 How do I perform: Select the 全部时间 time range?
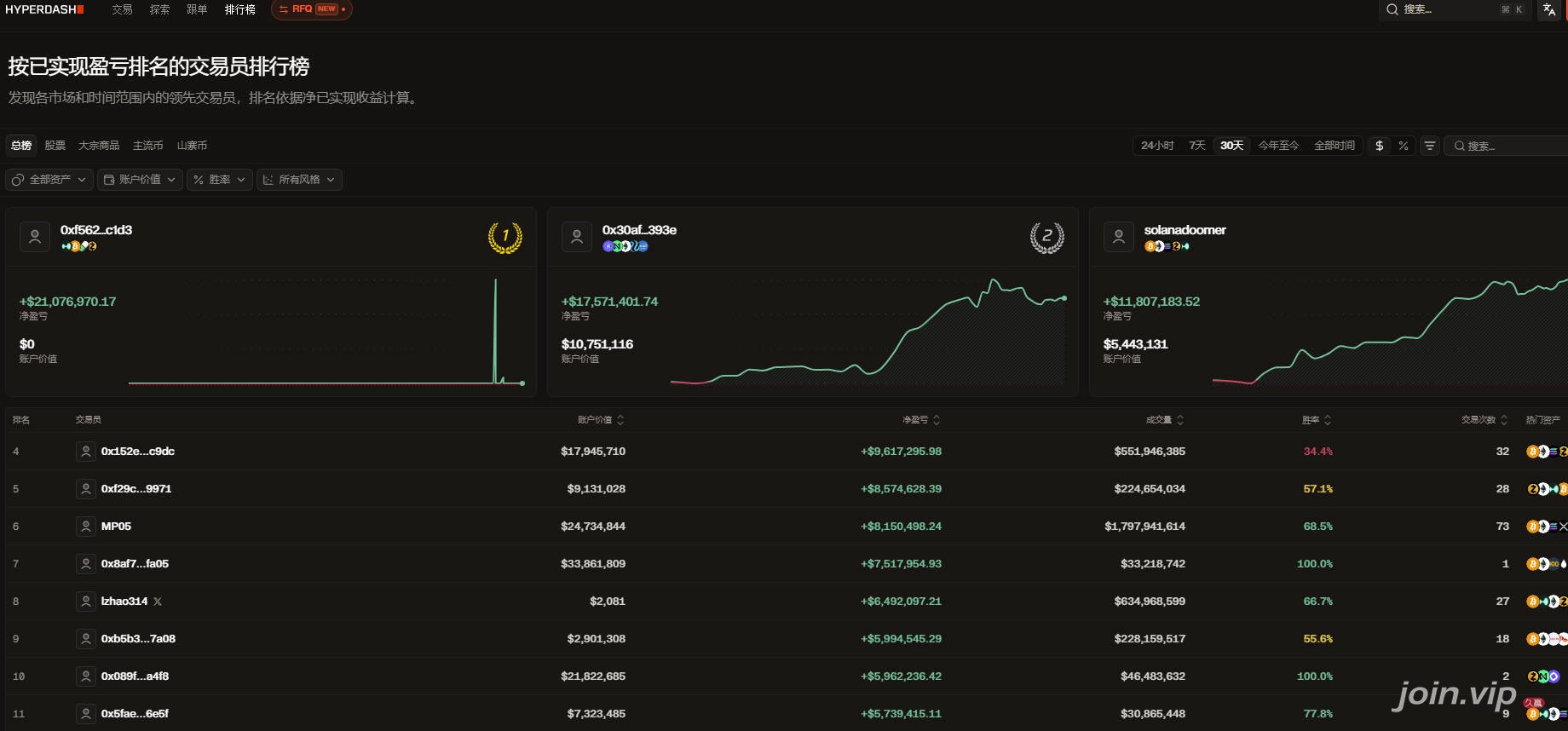point(1335,146)
